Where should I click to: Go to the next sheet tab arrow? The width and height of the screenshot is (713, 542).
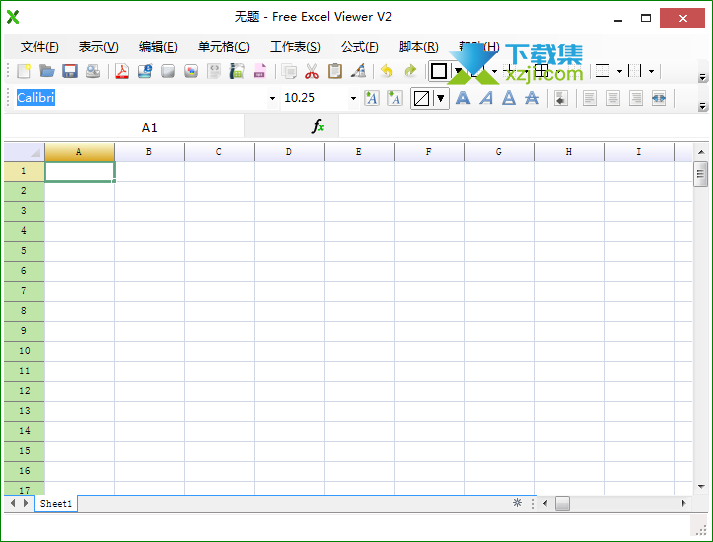coord(26,503)
